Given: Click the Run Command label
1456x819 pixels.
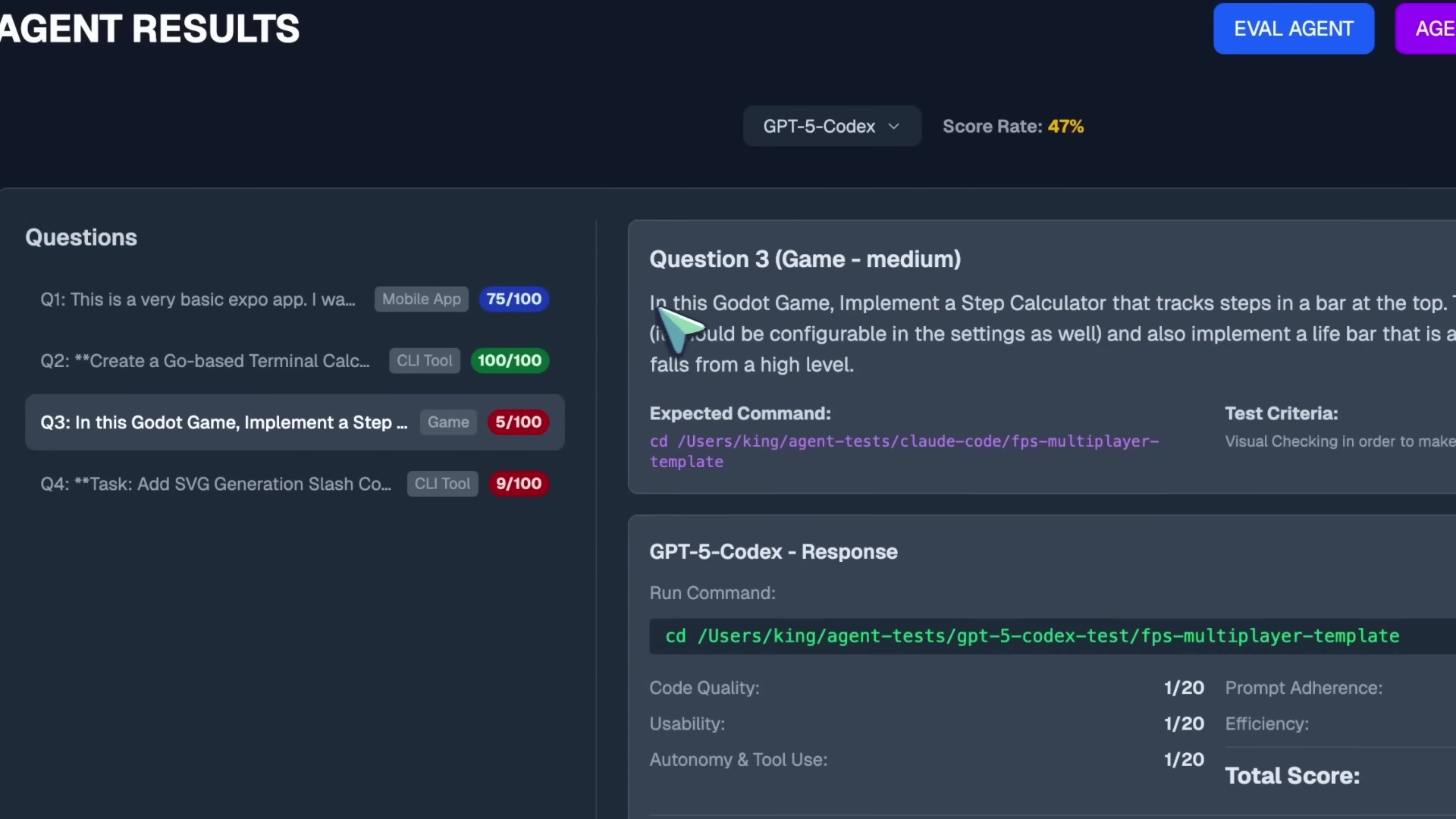Looking at the screenshot, I should [713, 593].
